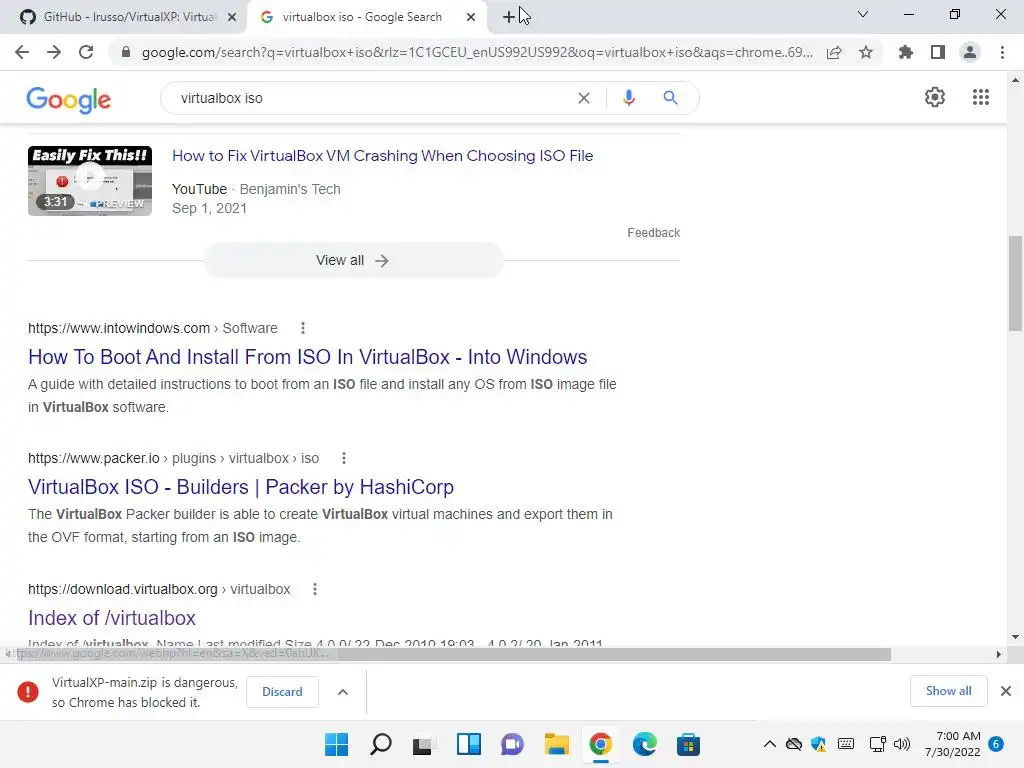This screenshot has height=768, width=1024.
Task: Open Windows Security tray icon
Action: (818, 744)
